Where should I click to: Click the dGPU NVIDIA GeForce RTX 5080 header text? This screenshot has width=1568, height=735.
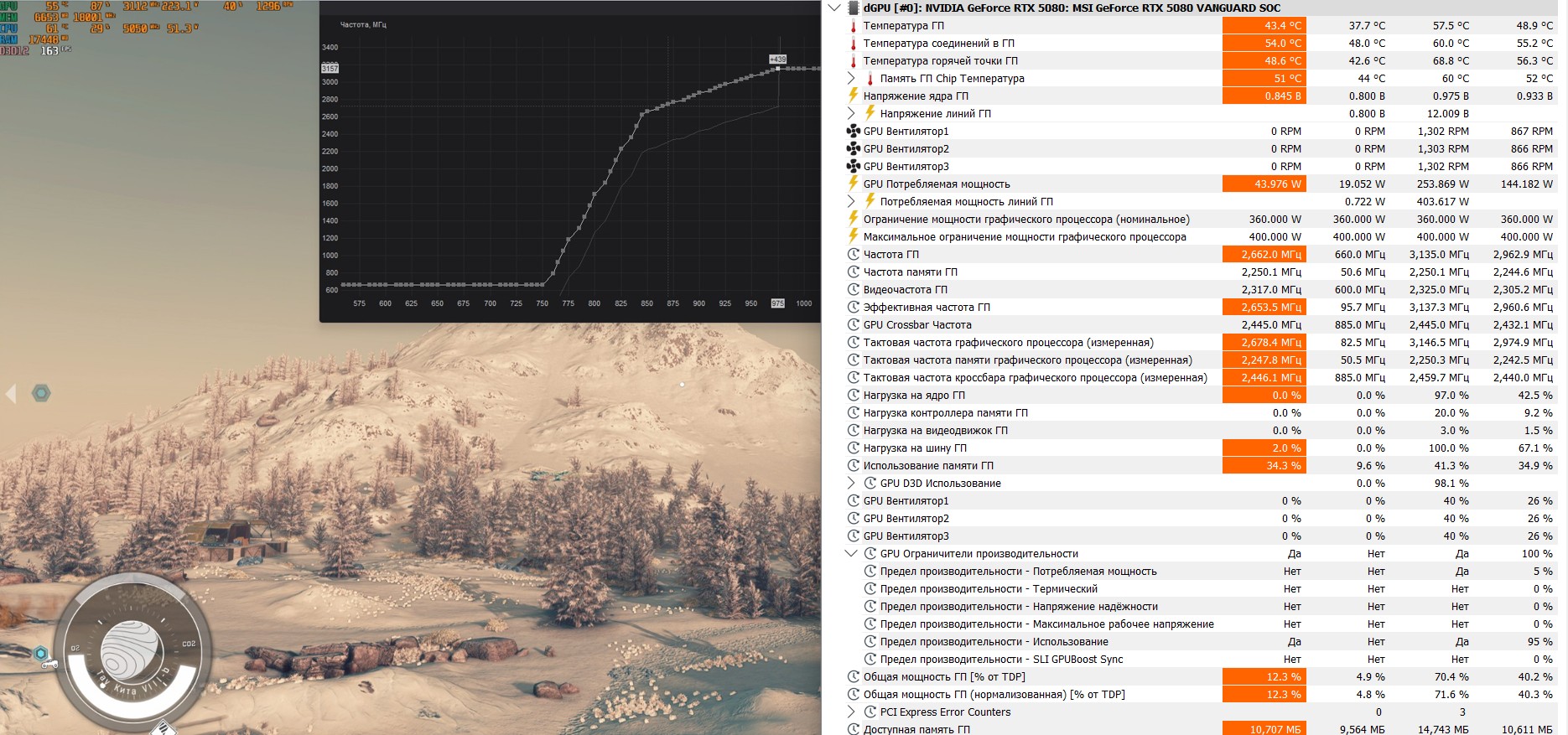pyautogui.click(x=1072, y=8)
